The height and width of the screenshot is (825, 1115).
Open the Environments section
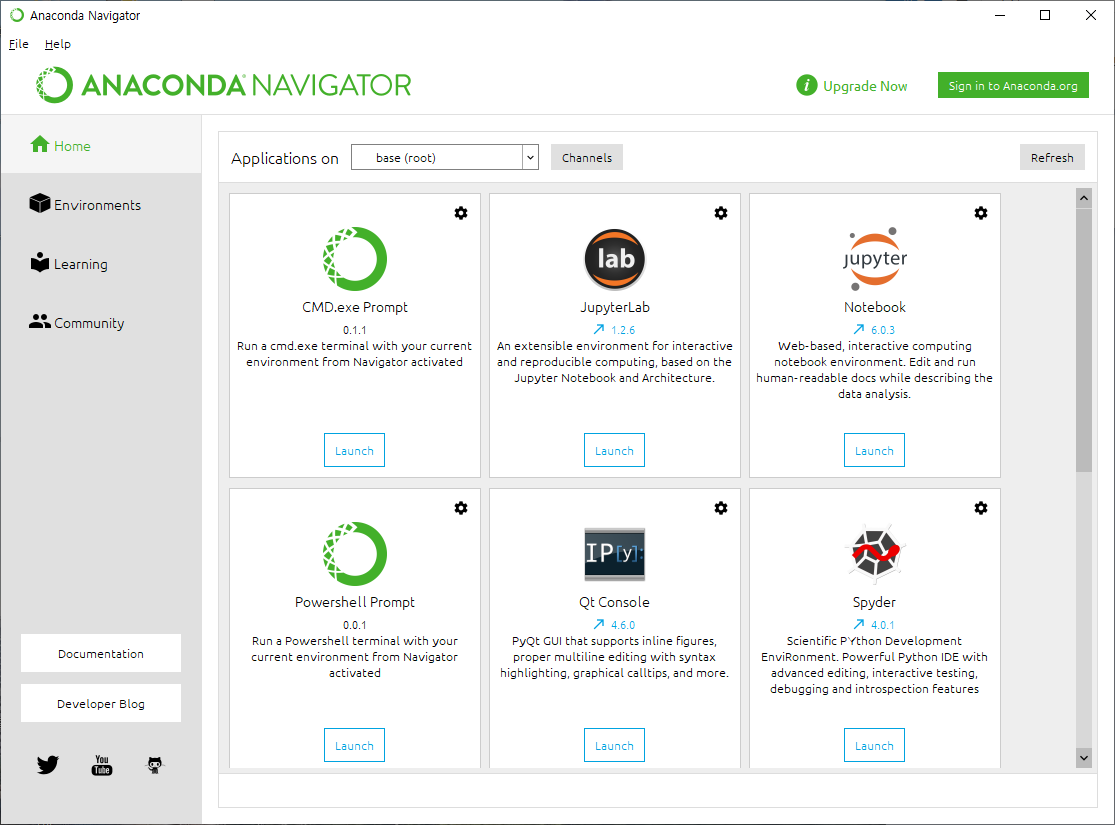pyautogui.click(x=101, y=205)
